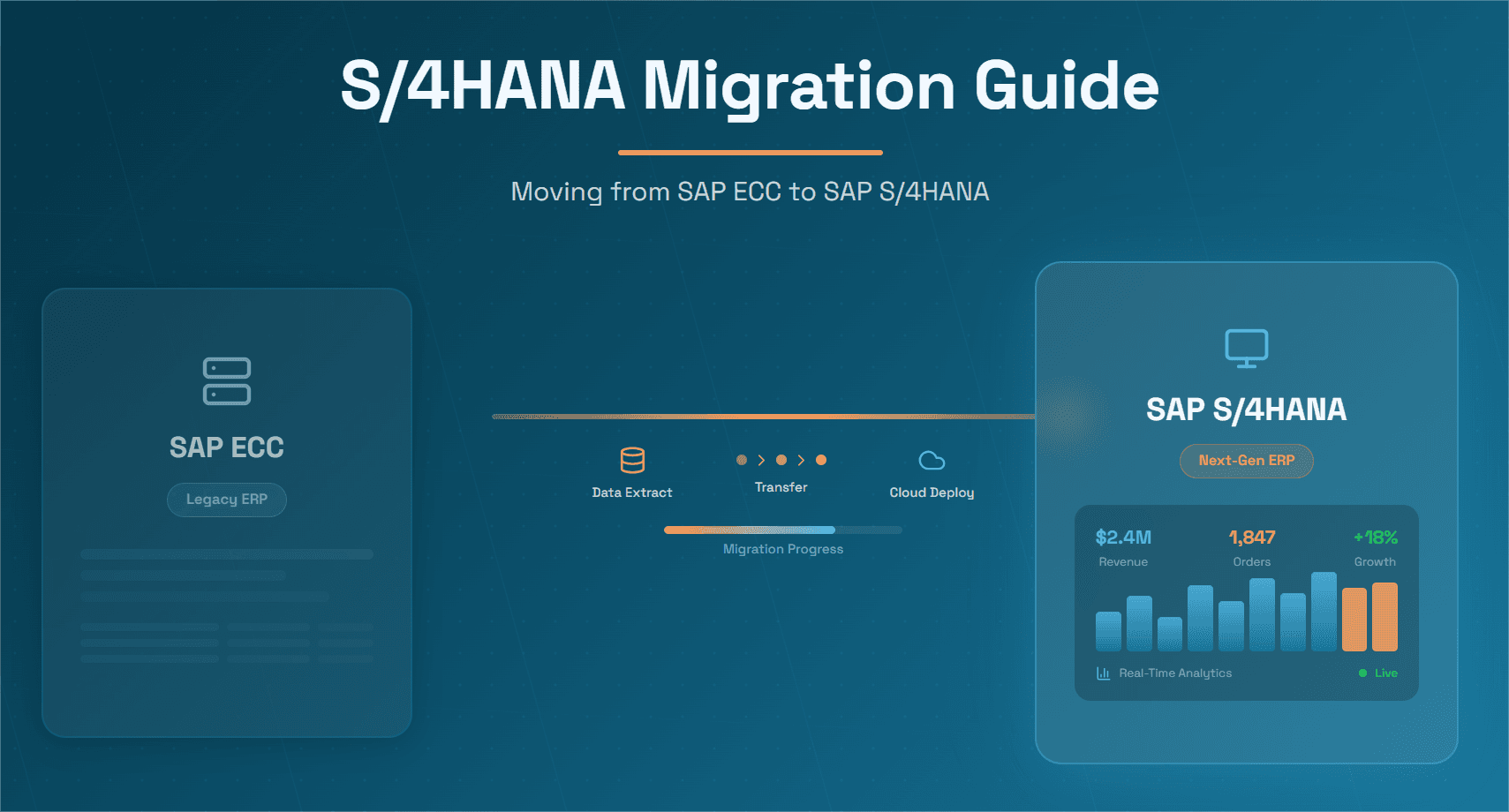The height and width of the screenshot is (812, 1509).
Task: Click the $2.4M revenue value
Action: [1123, 538]
